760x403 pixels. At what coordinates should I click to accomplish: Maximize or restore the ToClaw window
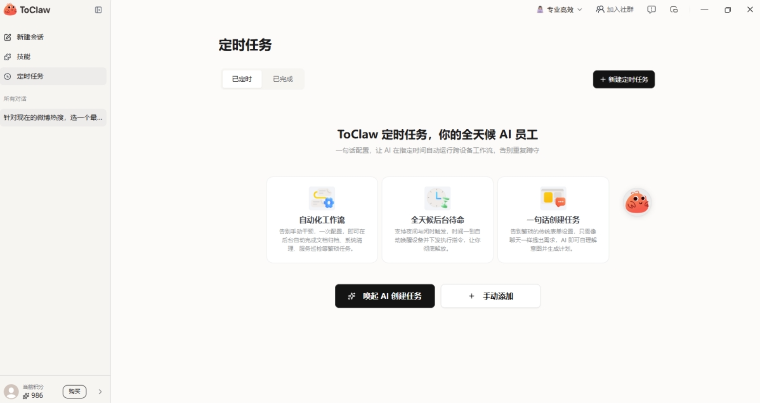tap(728, 10)
